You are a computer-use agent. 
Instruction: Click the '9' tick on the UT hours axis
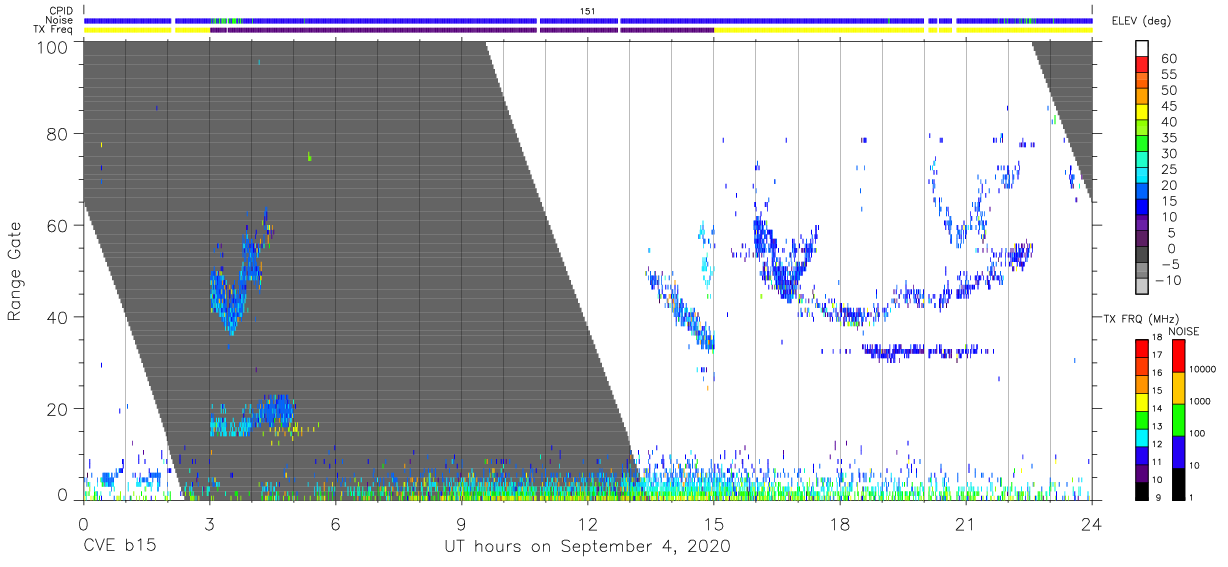(462, 522)
